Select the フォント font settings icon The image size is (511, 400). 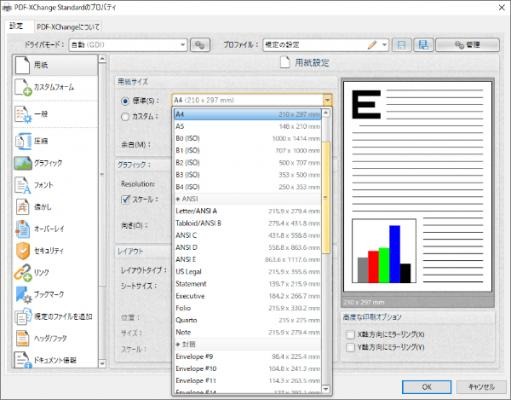tap(23, 185)
